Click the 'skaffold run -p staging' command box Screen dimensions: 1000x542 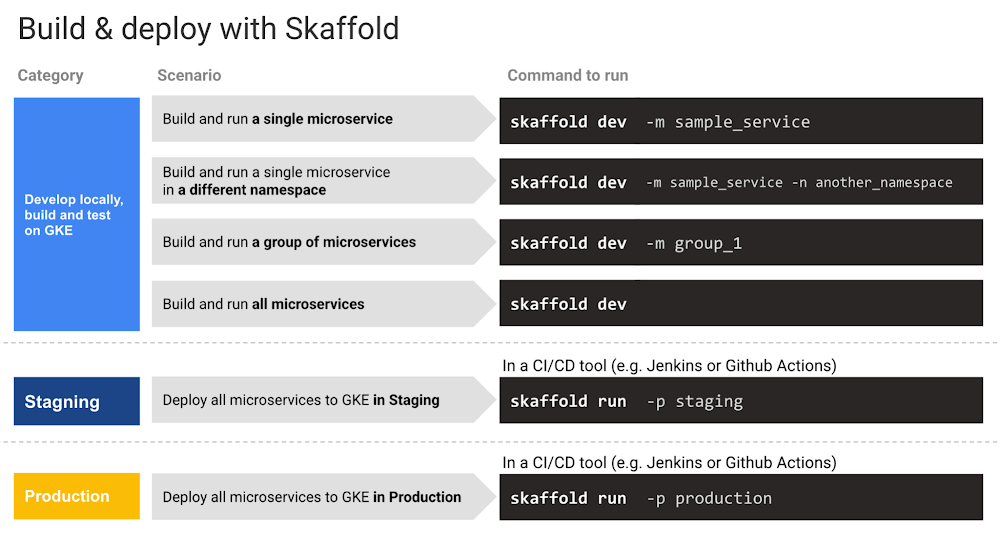(x=740, y=402)
